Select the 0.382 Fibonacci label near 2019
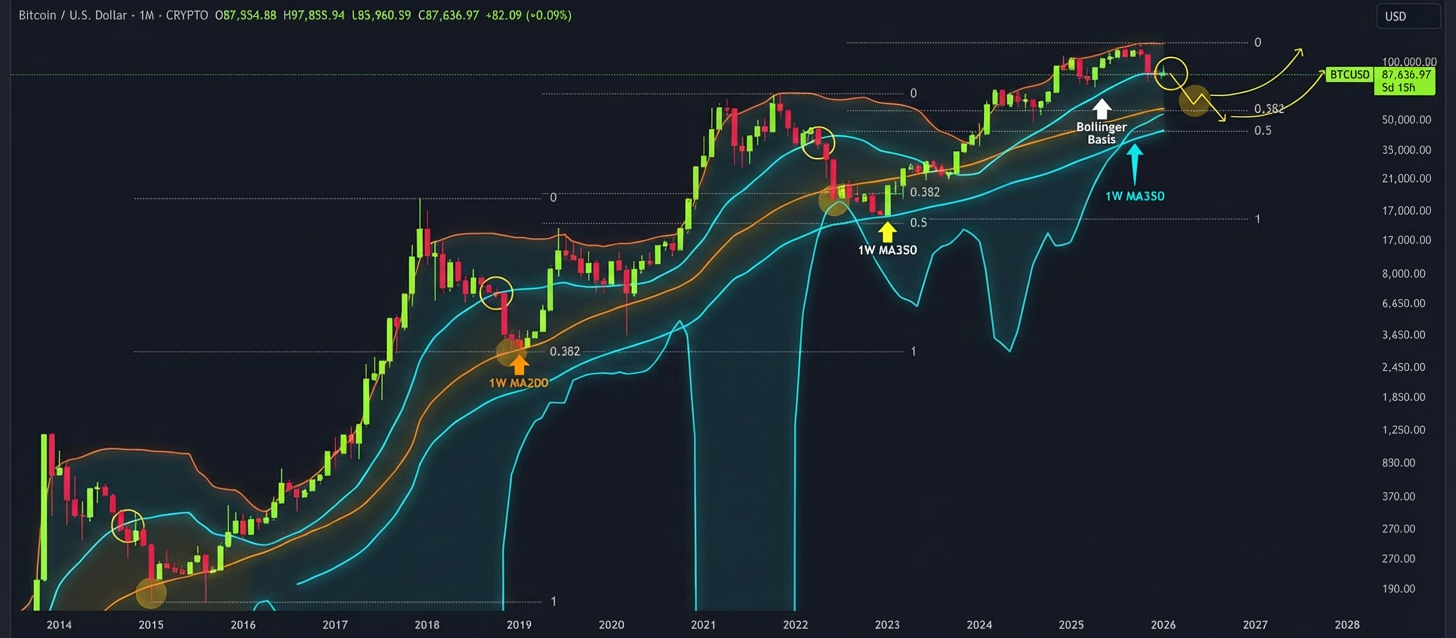The image size is (1456, 638). (565, 352)
